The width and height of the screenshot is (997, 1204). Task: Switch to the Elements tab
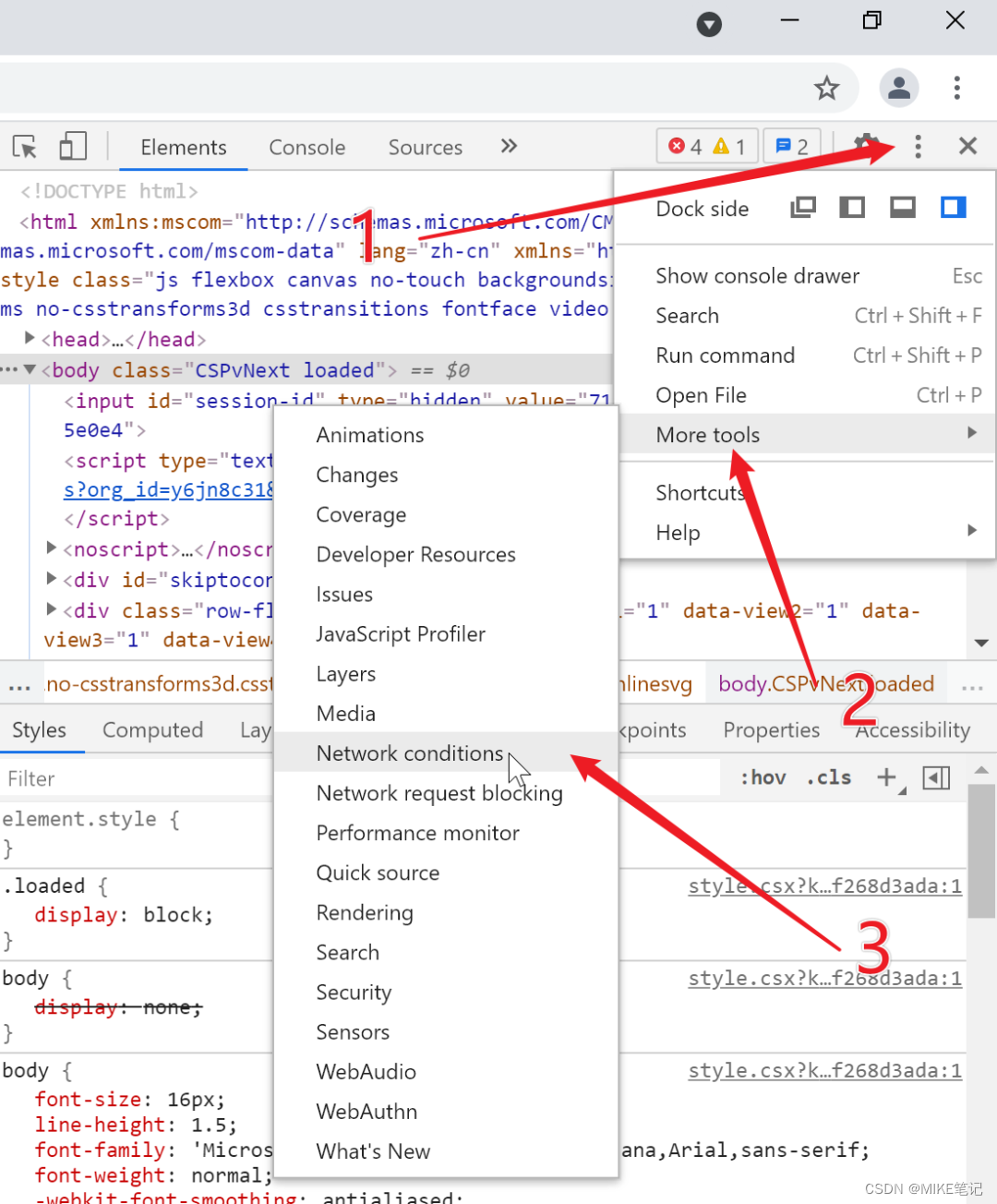[184, 147]
